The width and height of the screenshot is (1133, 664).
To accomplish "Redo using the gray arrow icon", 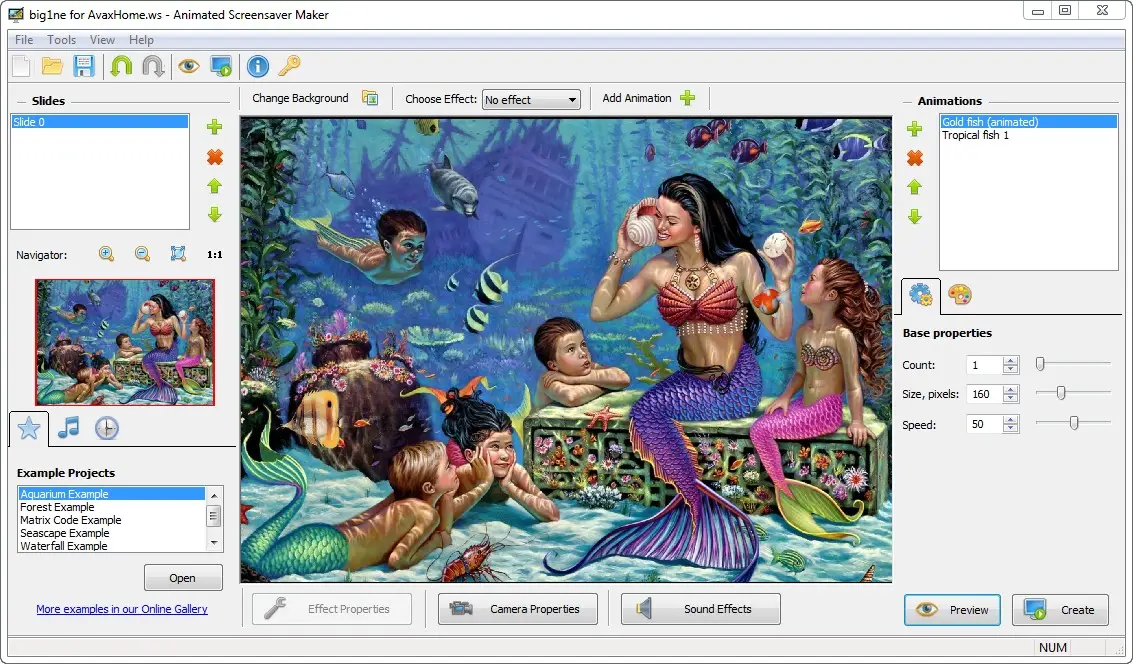I will [153, 66].
